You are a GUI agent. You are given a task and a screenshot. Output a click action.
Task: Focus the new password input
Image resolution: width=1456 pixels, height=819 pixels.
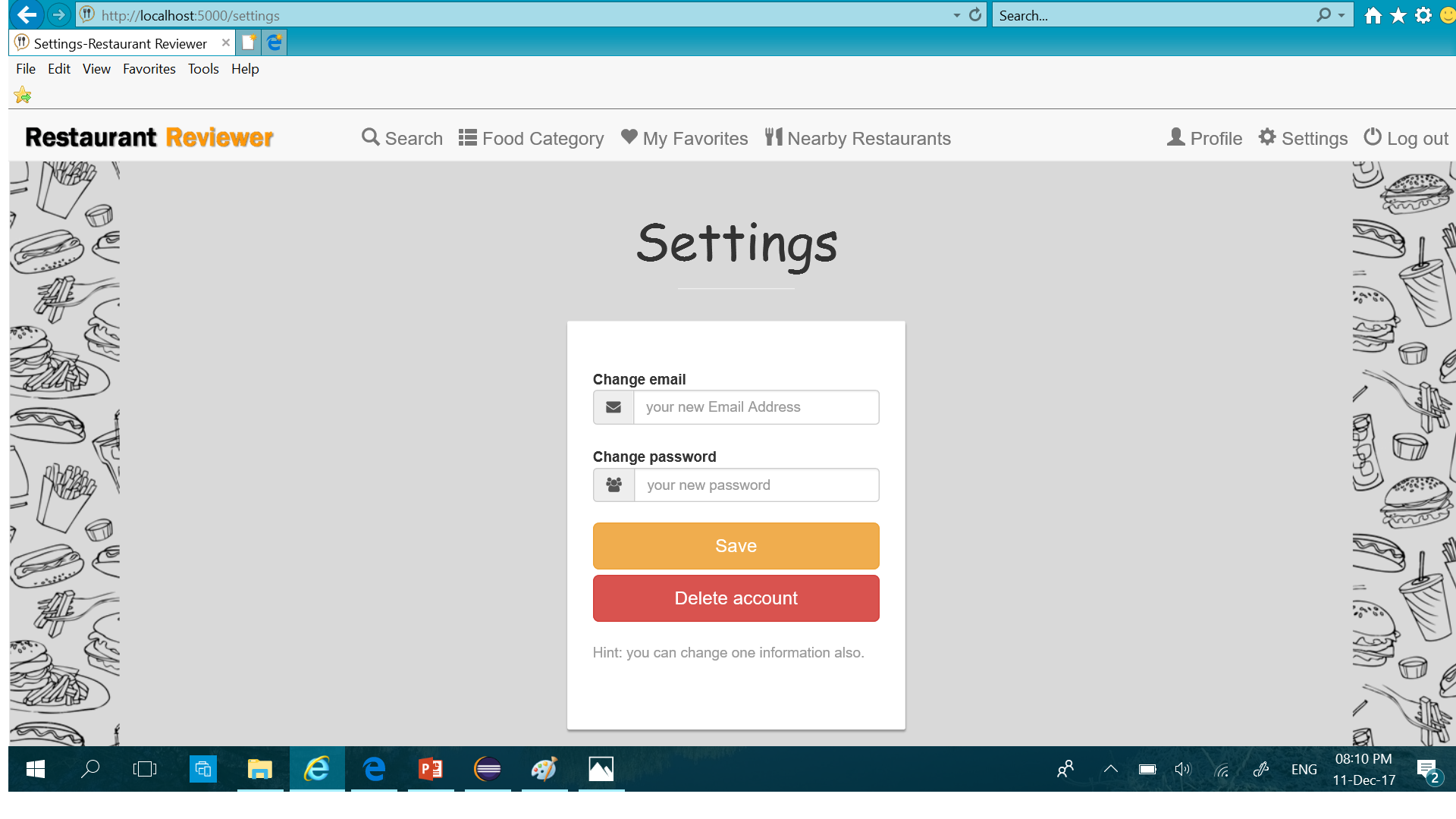pyautogui.click(x=756, y=485)
